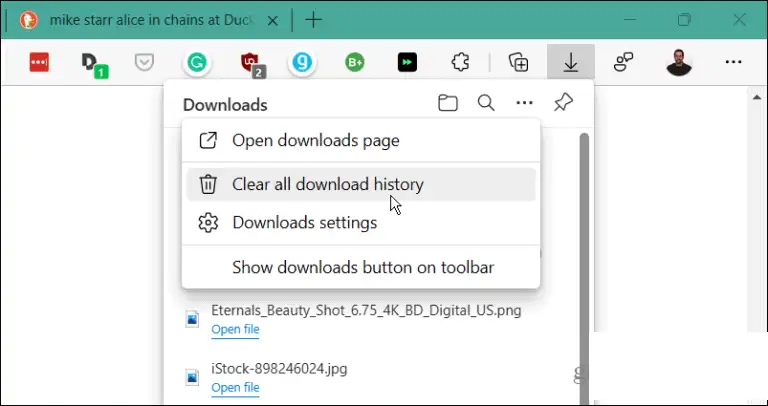Search downloads with the magnifier icon
This screenshot has height=406, width=768.
[486, 103]
